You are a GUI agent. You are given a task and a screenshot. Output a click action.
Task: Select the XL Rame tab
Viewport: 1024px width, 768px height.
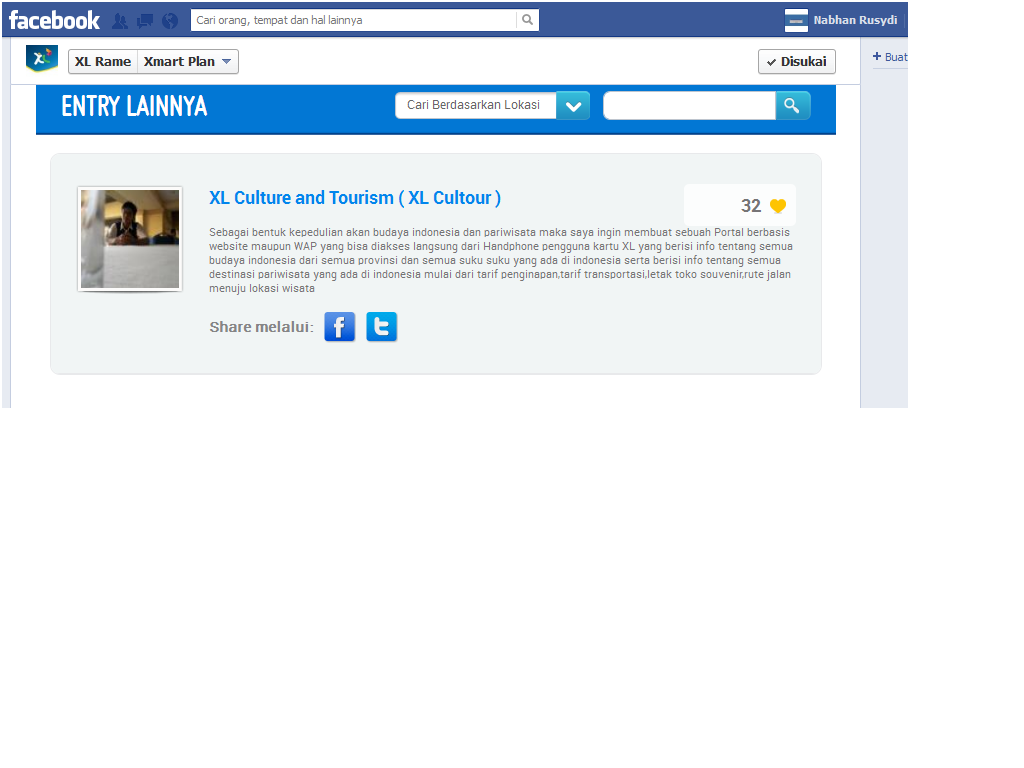click(x=103, y=62)
